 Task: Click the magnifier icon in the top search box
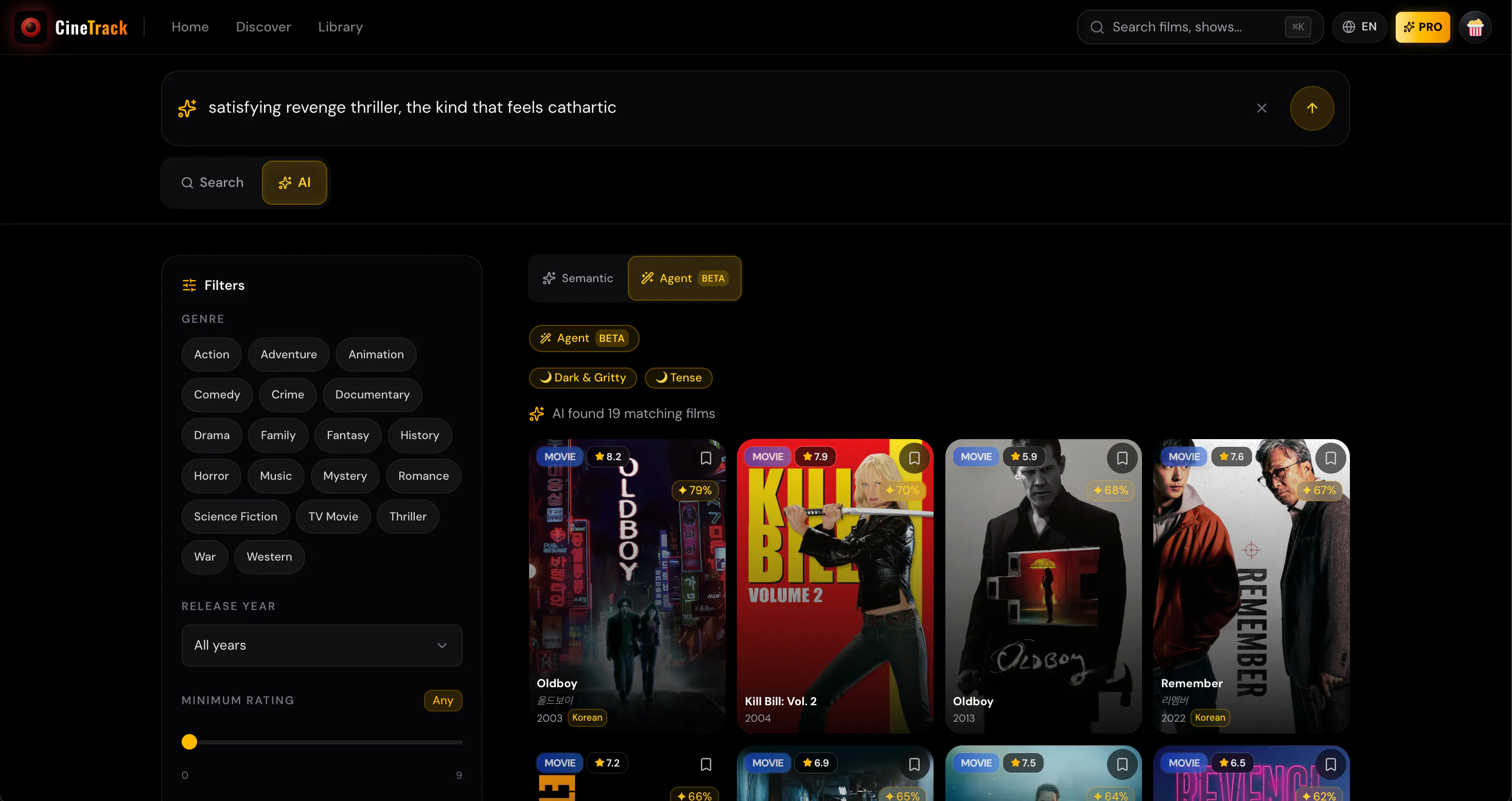(x=1097, y=27)
